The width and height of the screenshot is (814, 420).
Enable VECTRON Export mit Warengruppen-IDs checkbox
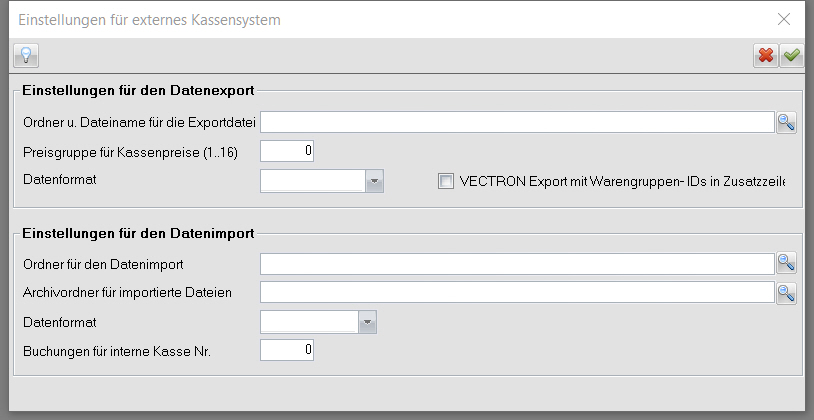[x=445, y=181]
